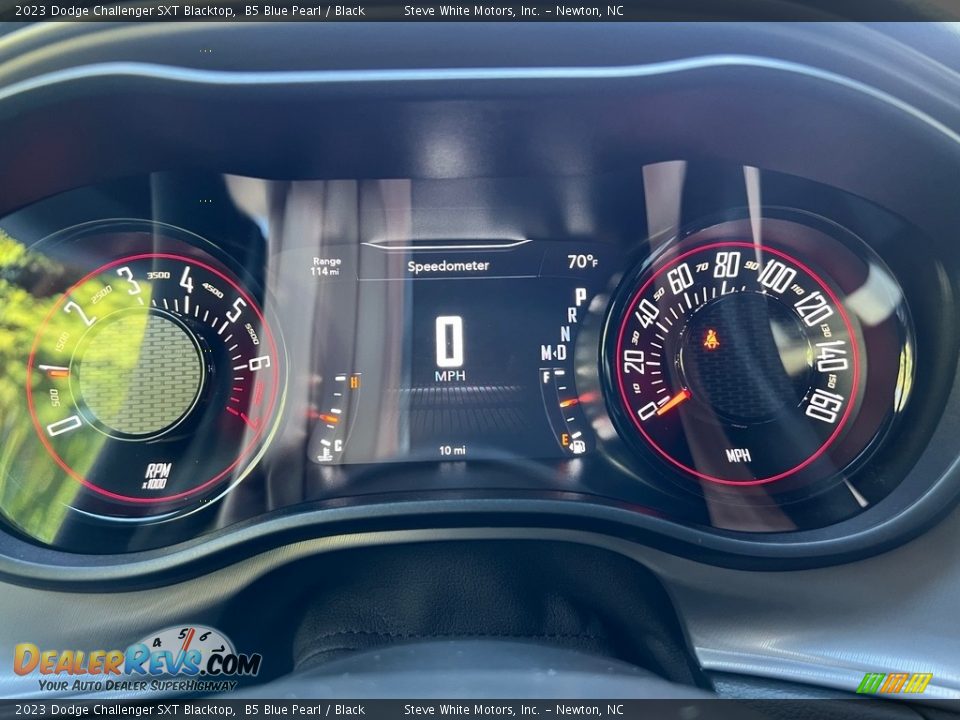Click the '10 mi' odometer reading
The image size is (960, 720).
coord(452,451)
